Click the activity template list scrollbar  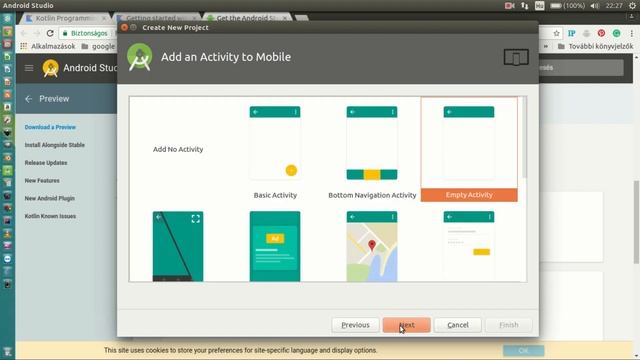pyautogui.click(x=524, y=137)
